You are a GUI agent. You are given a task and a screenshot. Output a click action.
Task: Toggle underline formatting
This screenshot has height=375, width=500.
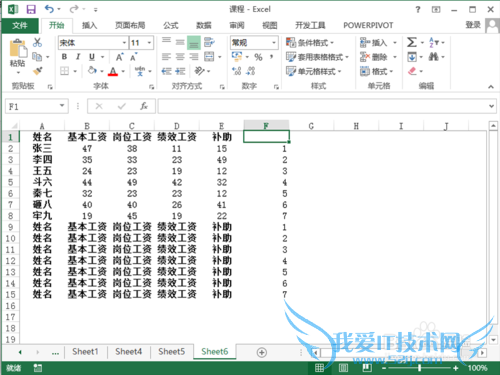pyautogui.click(x=92, y=57)
